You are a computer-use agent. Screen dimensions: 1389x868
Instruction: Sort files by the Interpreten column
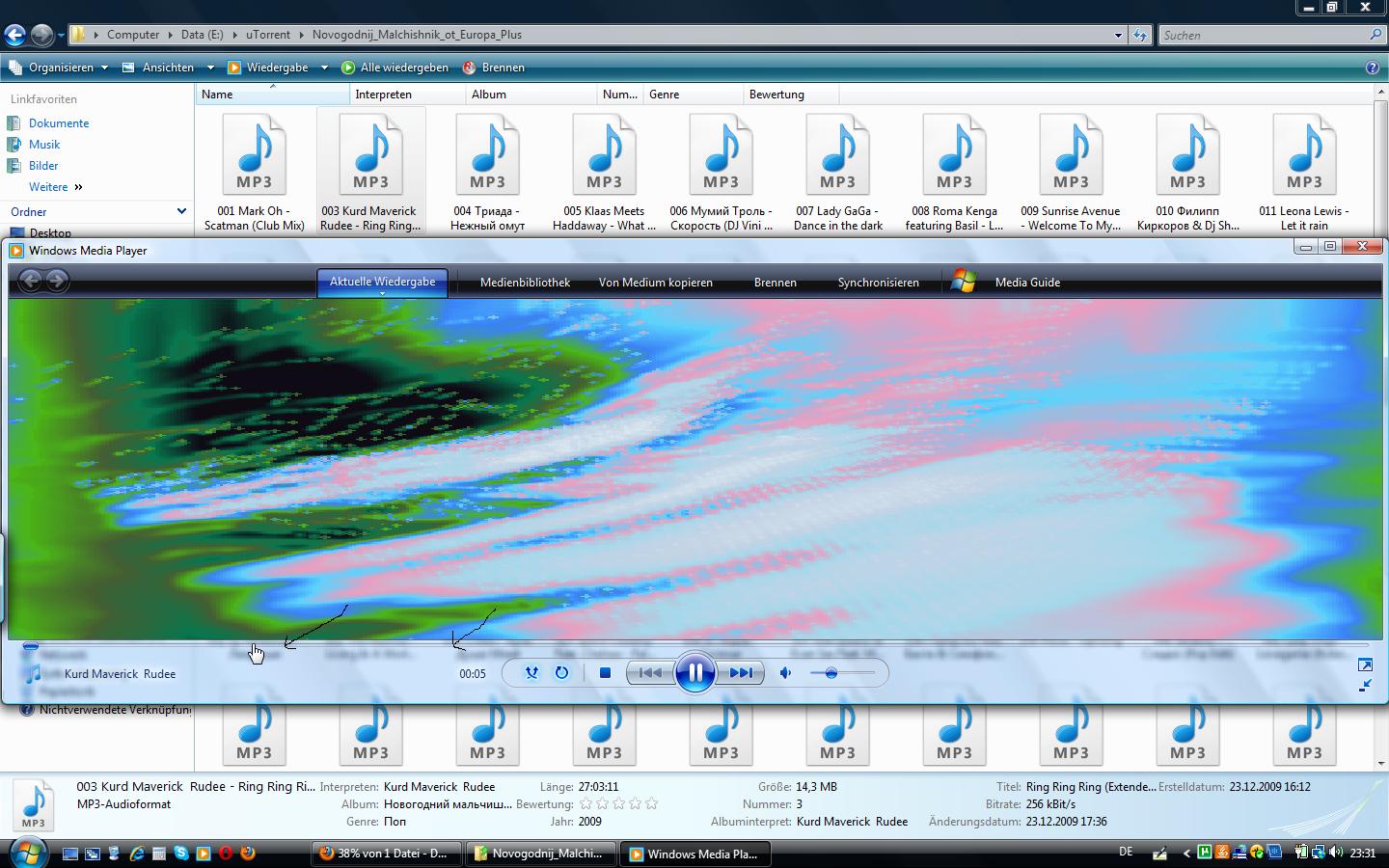point(407,95)
